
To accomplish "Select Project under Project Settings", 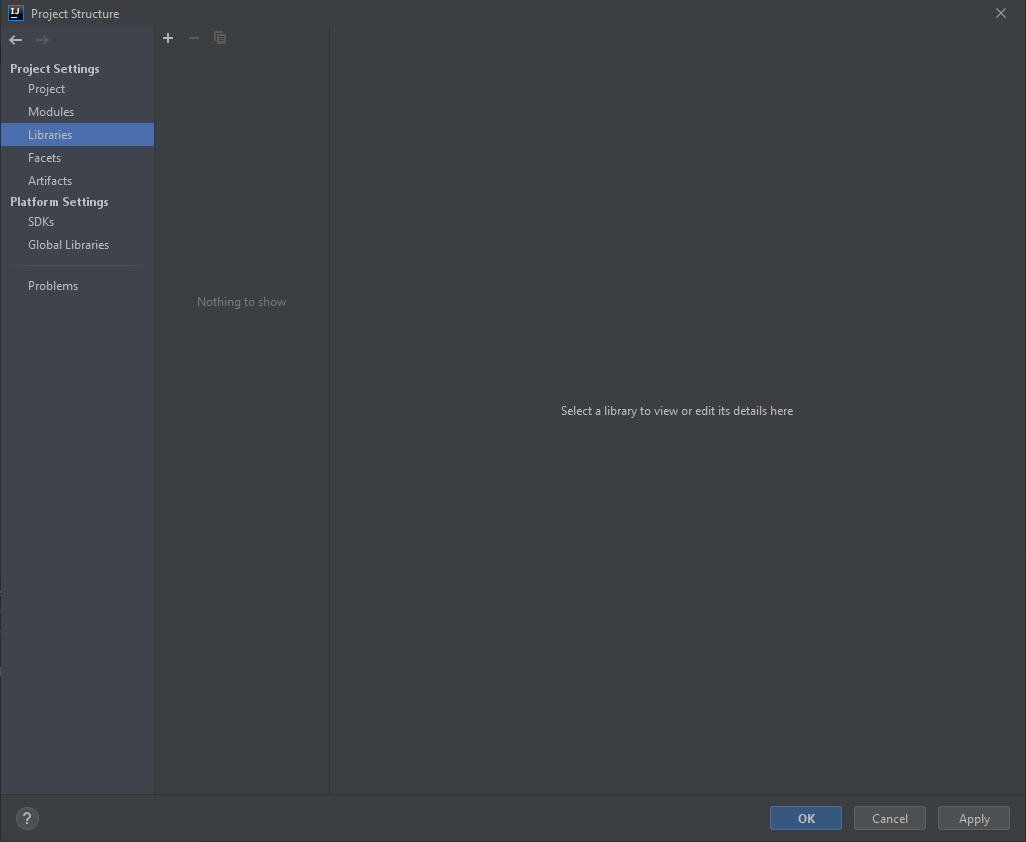I will click(46, 88).
